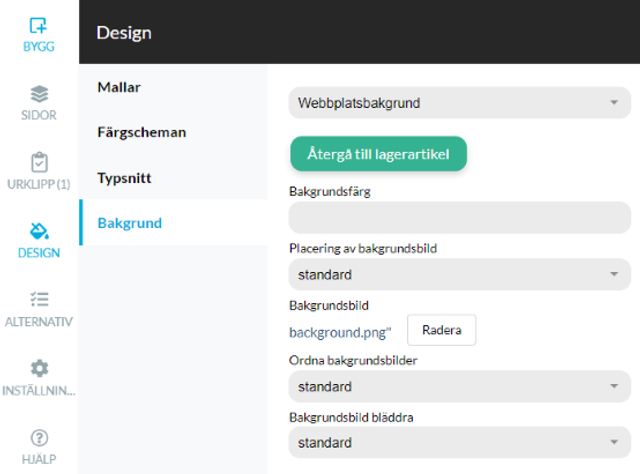Switch to the Typsnitt tab

coord(124,178)
